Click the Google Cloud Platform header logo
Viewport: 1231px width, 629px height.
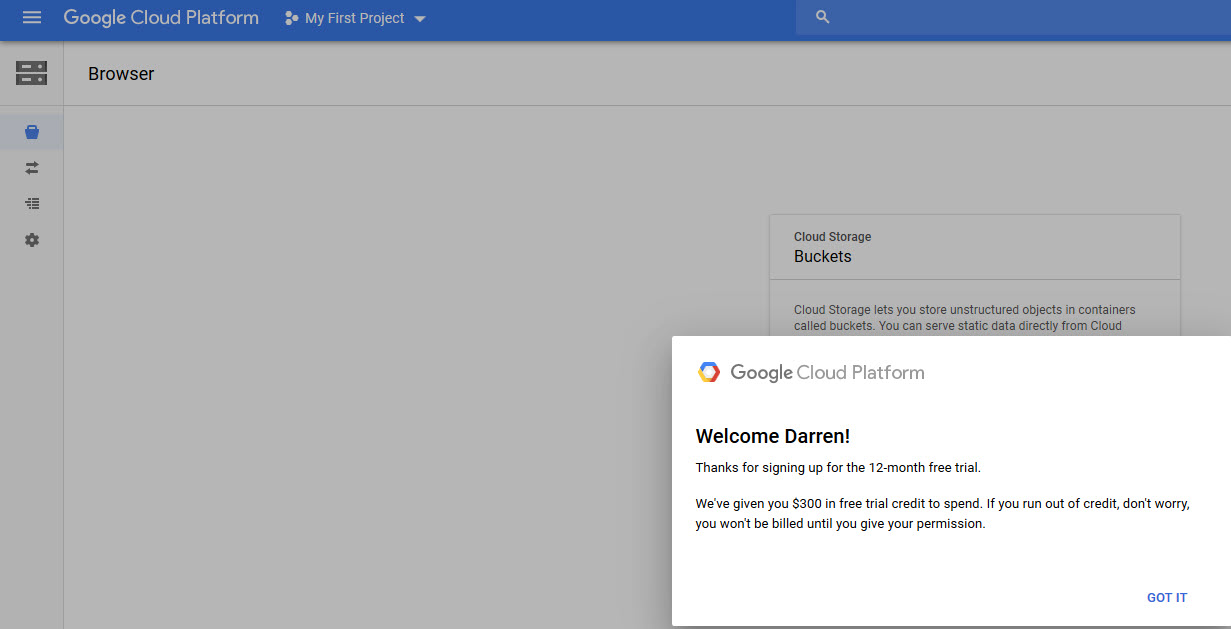click(161, 18)
